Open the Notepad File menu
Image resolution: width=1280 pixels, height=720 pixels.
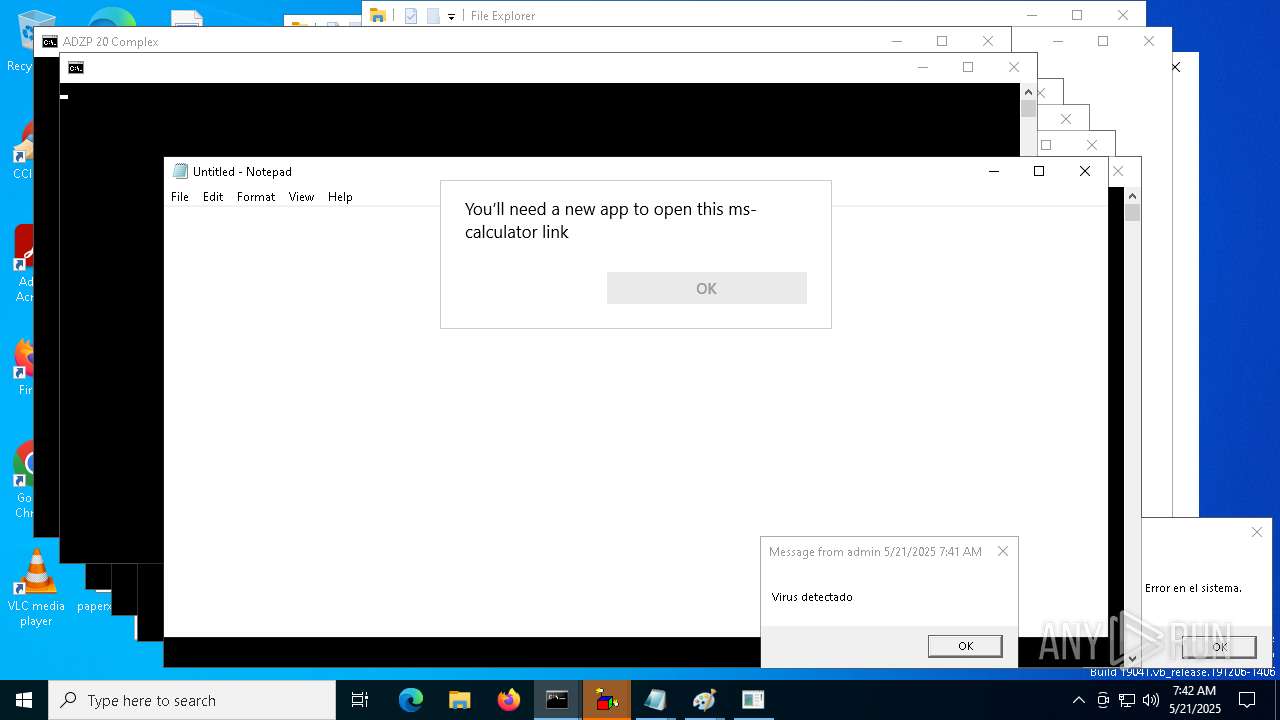180,197
